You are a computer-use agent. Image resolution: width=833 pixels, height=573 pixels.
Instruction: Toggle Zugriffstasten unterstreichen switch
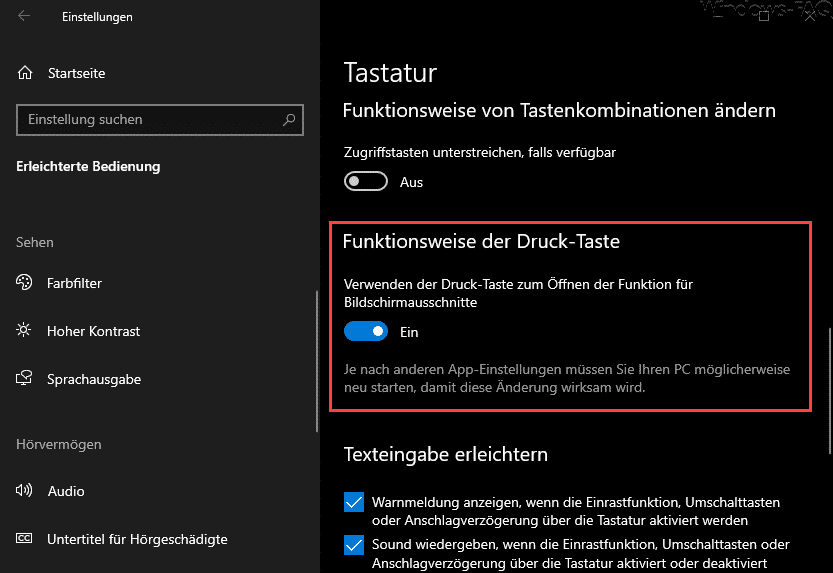(366, 181)
